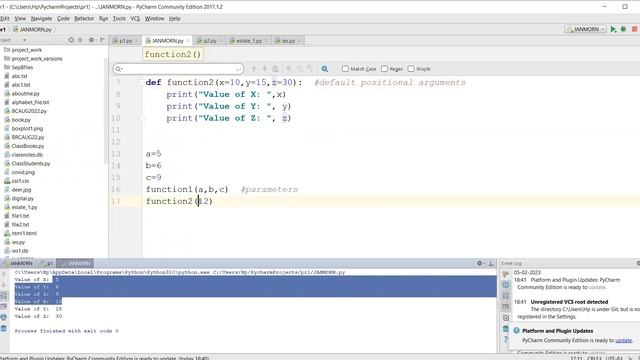This screenshot has height=360, width=640.
Task: Clear Event Log with its trash icon
Action: 506,329
